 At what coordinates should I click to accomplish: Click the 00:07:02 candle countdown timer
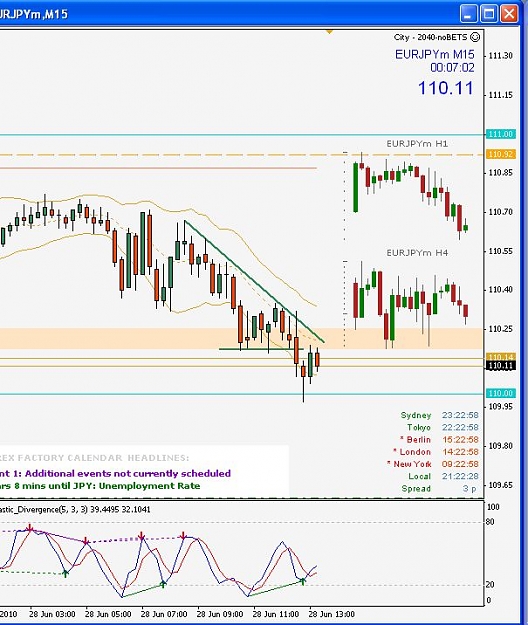[452, 68]
